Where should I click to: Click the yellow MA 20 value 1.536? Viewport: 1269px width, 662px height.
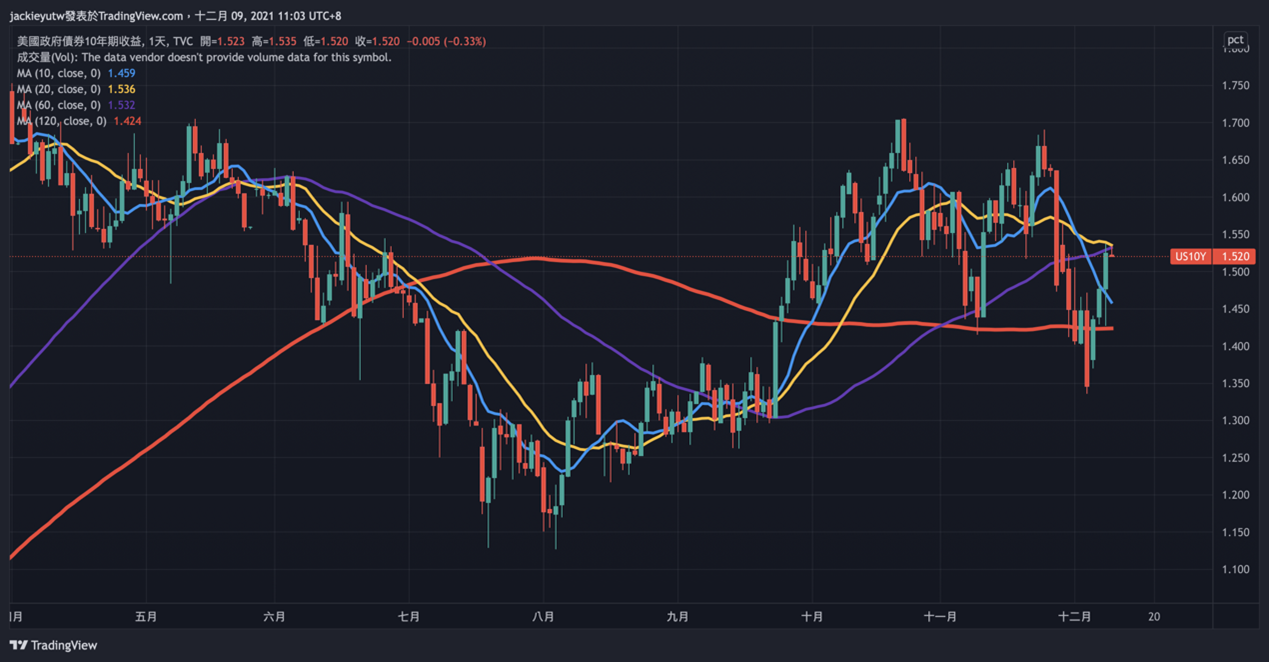(121, 89)
